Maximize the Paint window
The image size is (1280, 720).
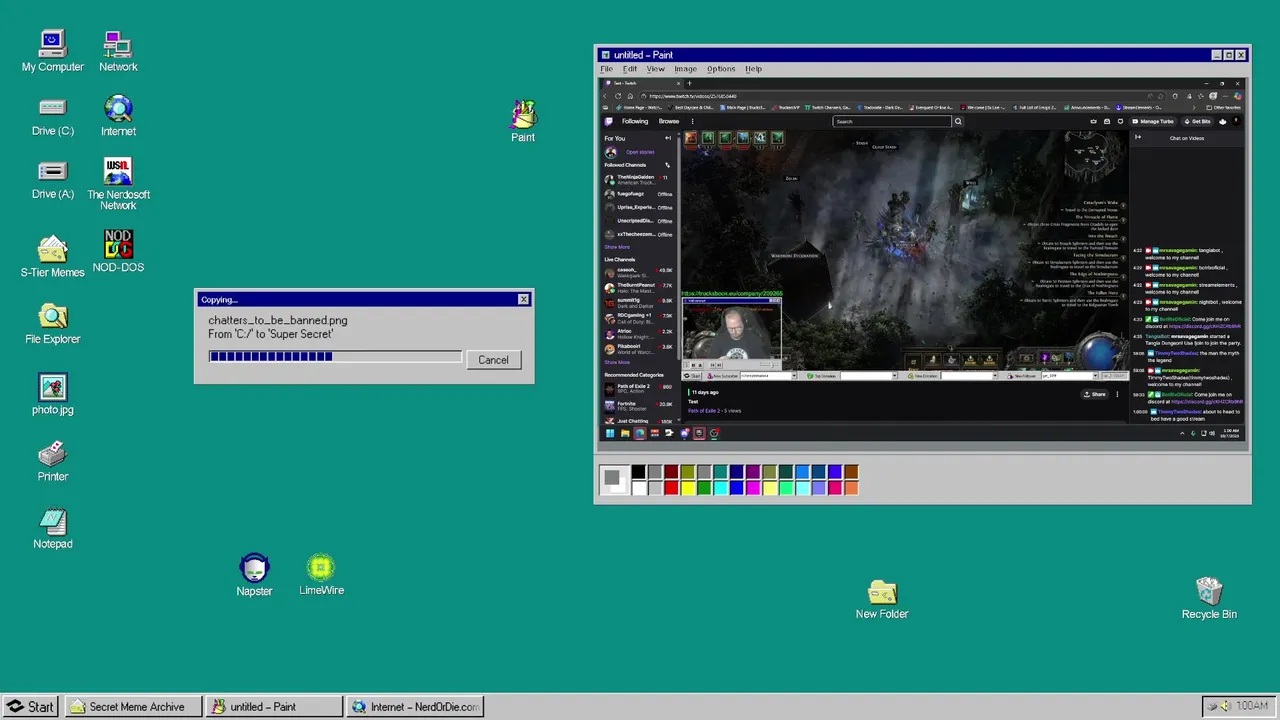pos(1229,55)
